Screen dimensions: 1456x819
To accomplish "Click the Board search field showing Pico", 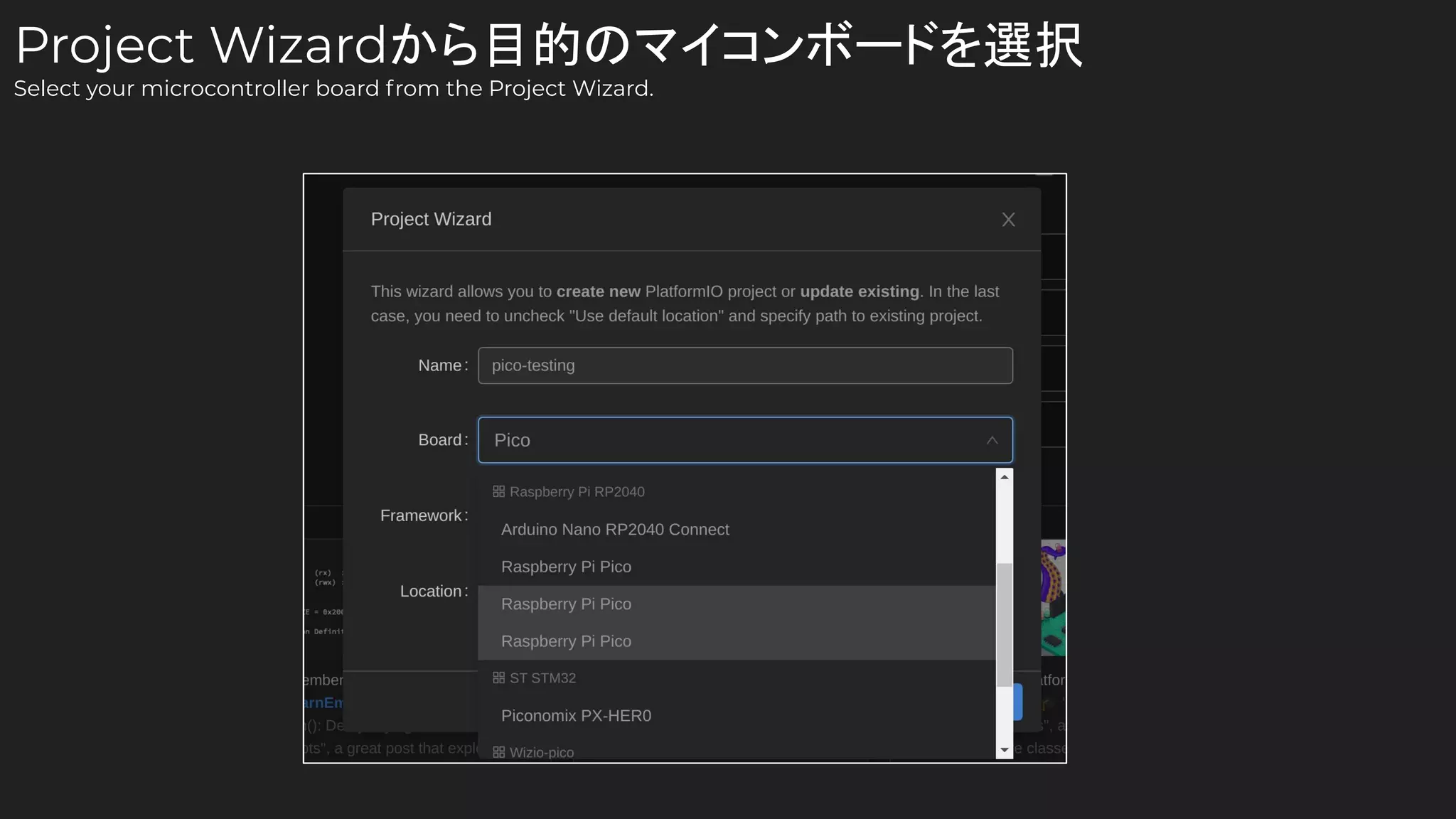I will point(745,440).
